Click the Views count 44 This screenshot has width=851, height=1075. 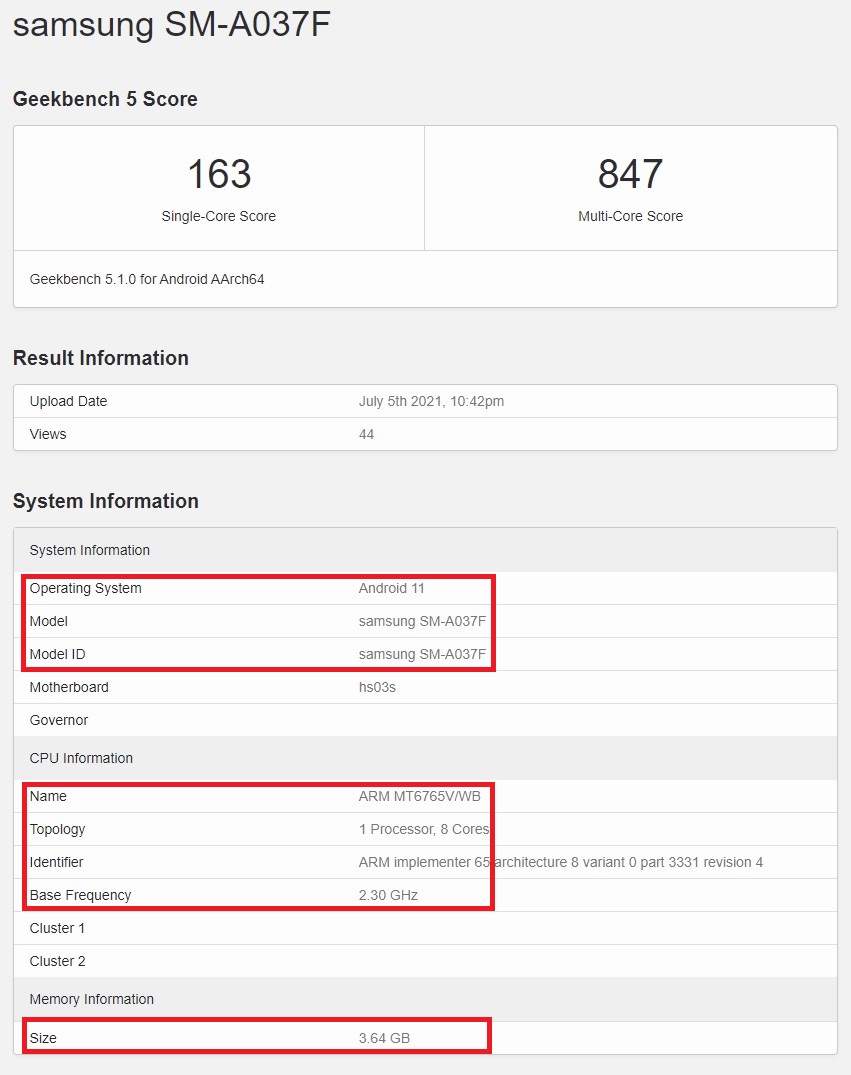pos(366,434)
